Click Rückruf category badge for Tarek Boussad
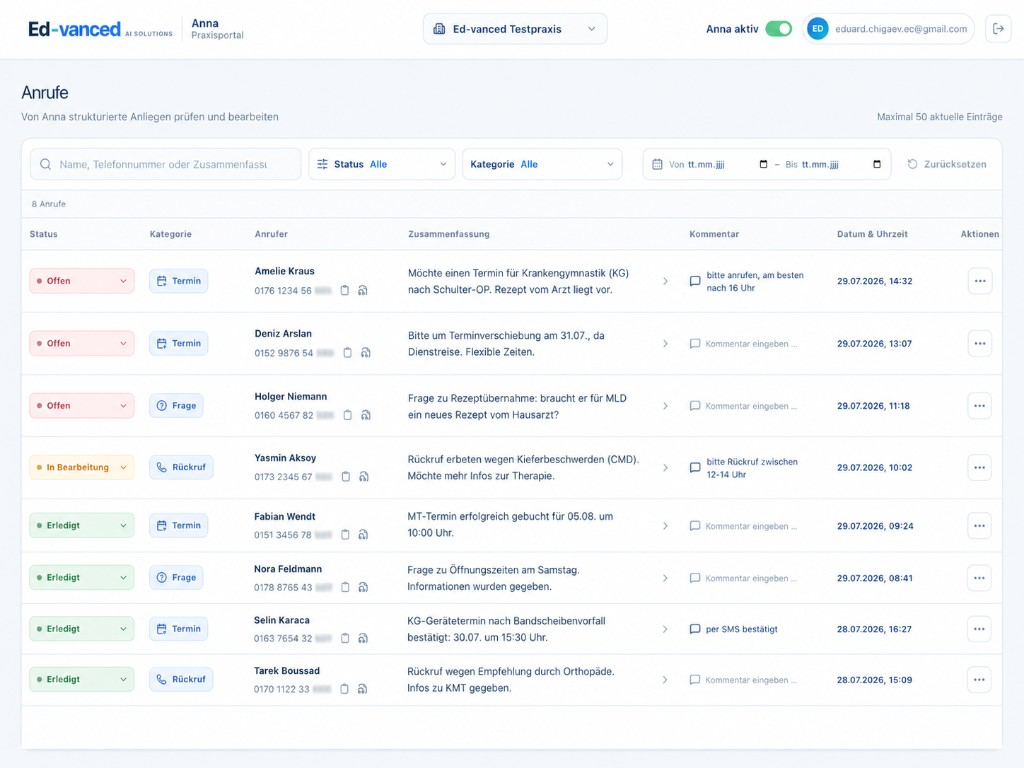 click(181, 680)
